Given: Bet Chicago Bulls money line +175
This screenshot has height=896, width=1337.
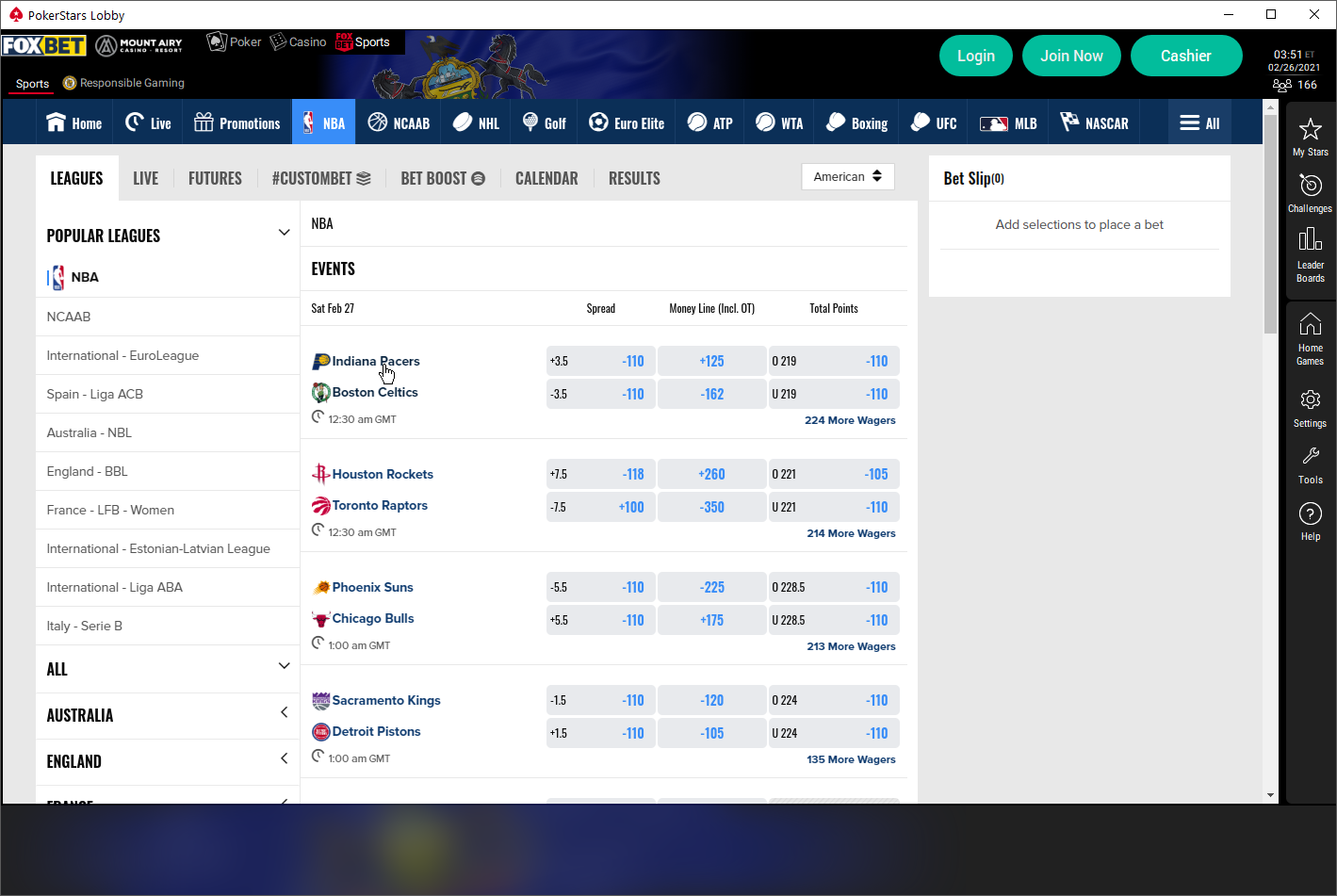Looking at the screenshot, I should [711, 620].
